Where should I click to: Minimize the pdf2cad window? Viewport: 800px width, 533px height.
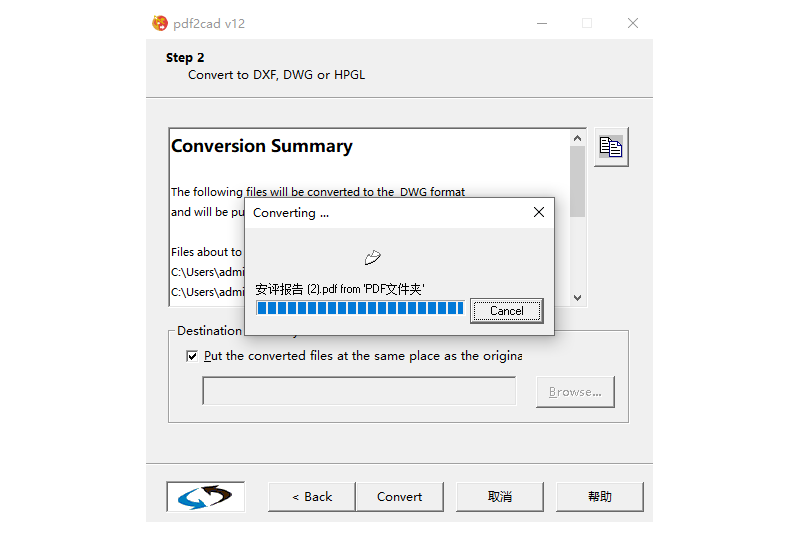pyautogui.click(x=541, y=23)
